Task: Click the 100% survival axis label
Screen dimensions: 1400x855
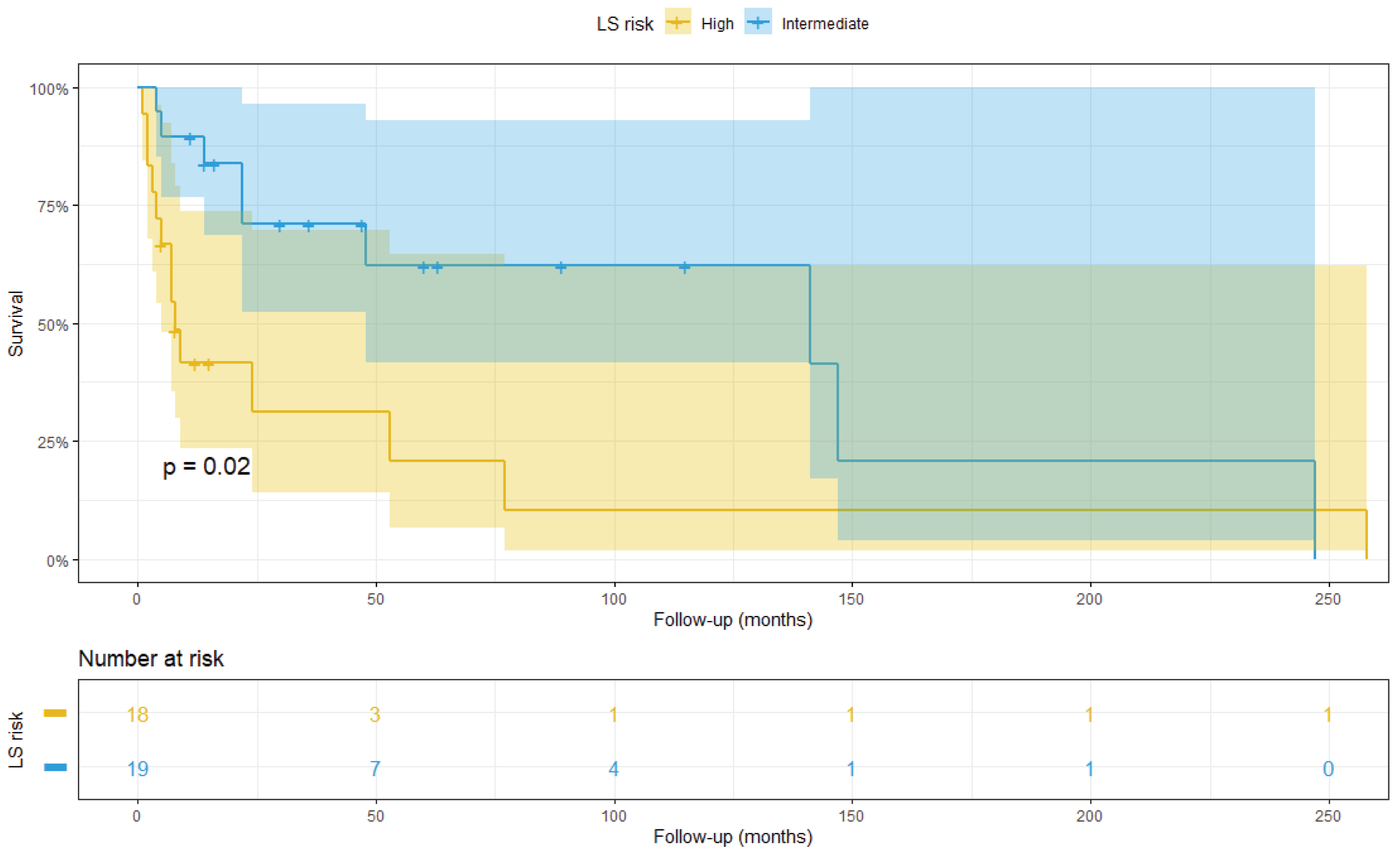Action: 49,89
